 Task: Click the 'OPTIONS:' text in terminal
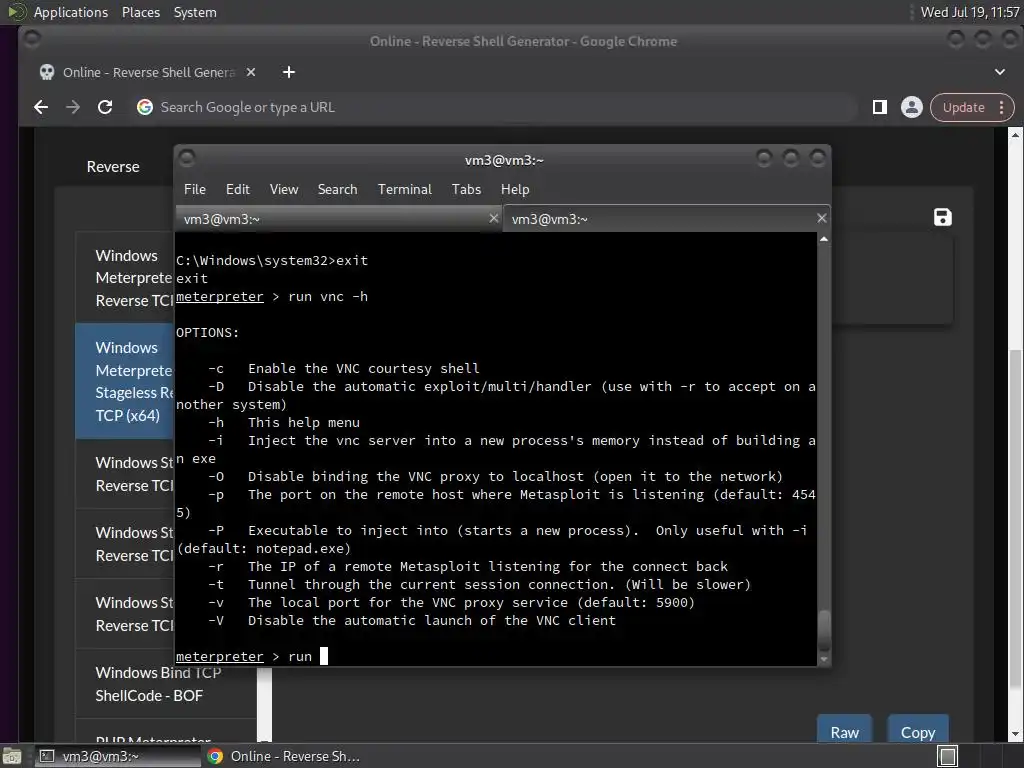coord(208,332)
